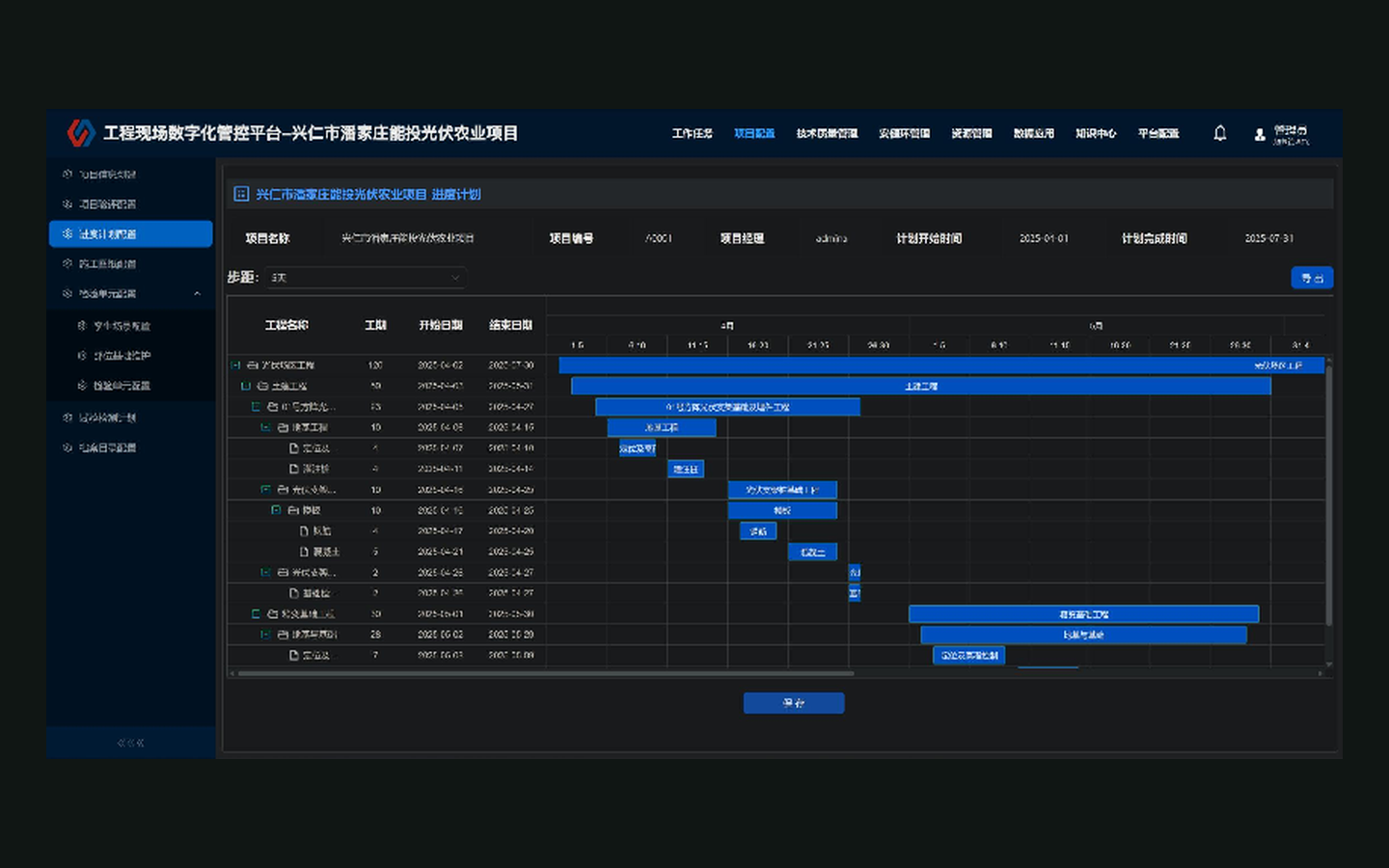
Task: Click the platform logo beside the title
Action: tap(81, 133)
